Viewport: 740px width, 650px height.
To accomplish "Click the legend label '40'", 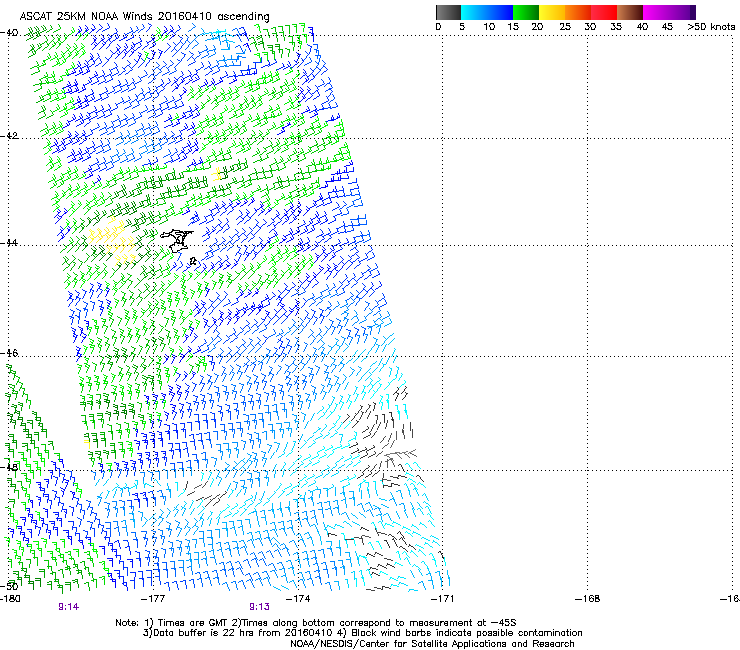I will 642,27.
